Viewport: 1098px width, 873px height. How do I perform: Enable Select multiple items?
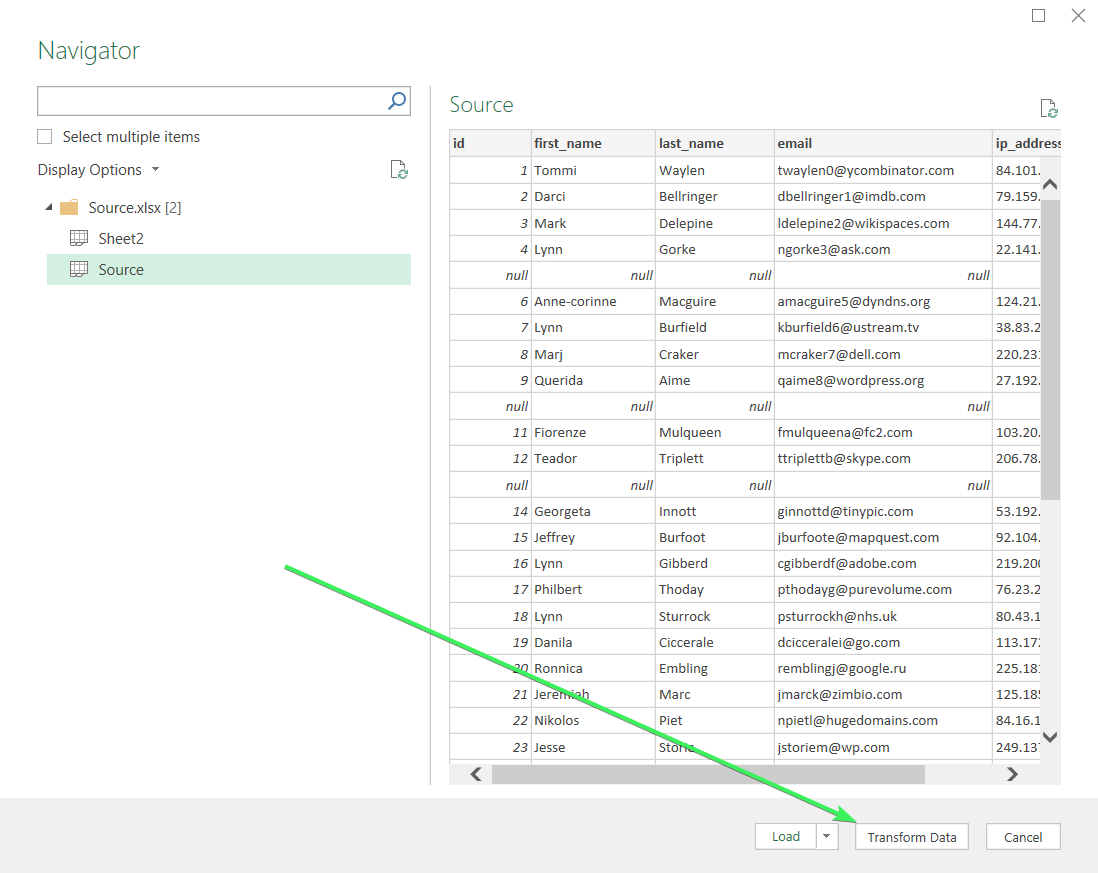pyautogui.click(x=44, y=136)
